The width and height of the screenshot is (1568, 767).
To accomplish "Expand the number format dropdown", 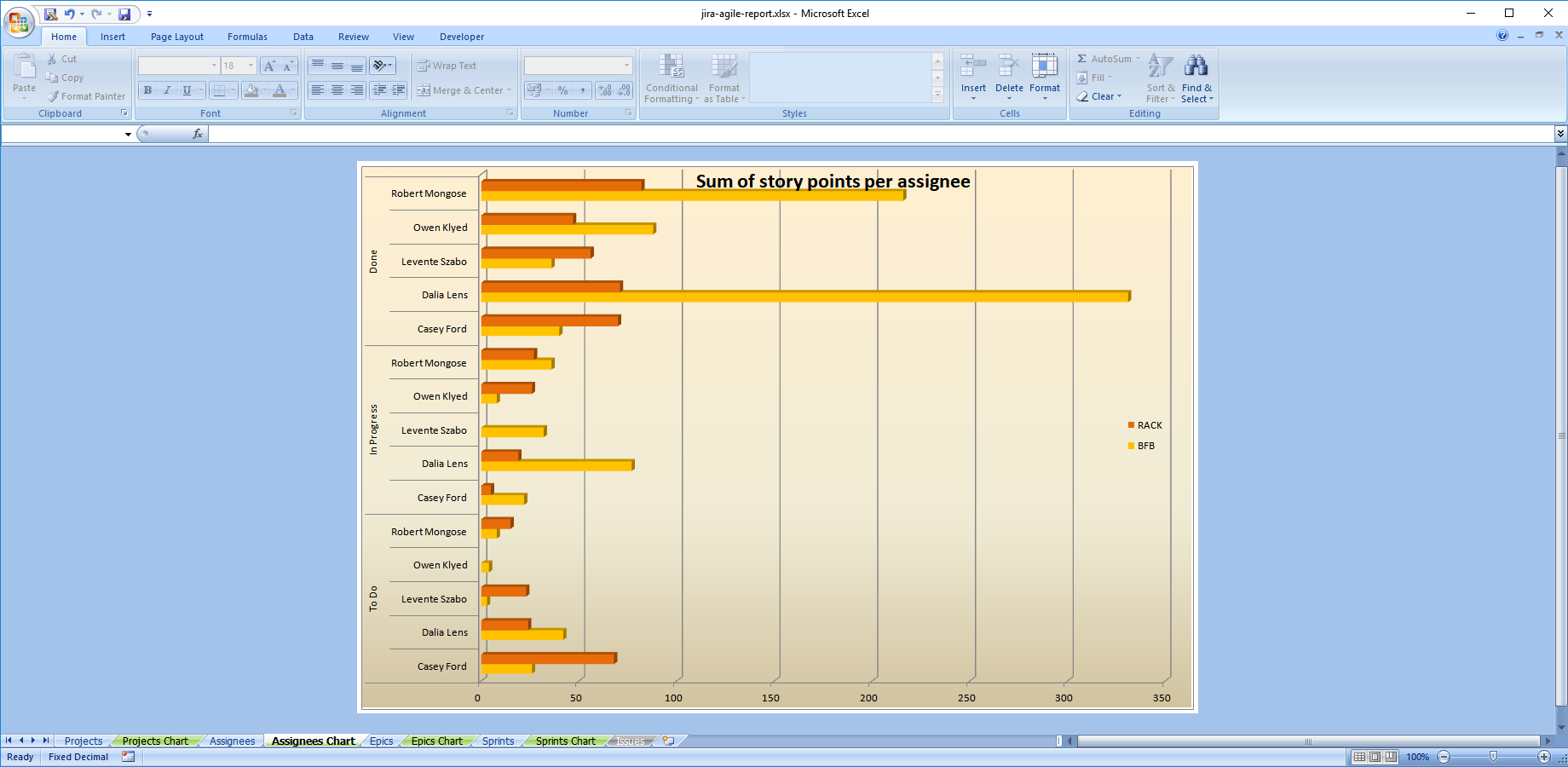I will pos(626,66).
